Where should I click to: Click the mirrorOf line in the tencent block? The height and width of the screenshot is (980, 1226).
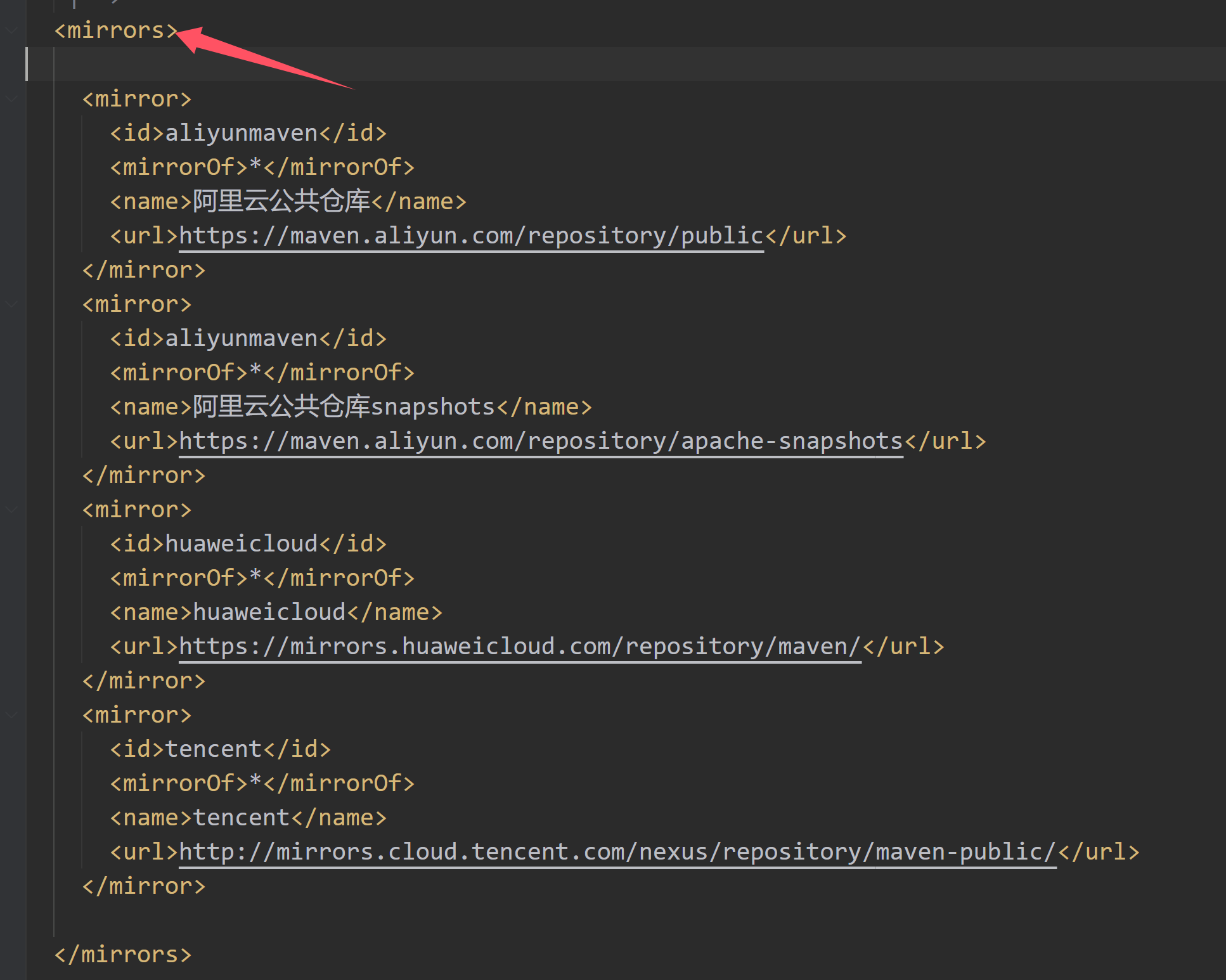262,783
